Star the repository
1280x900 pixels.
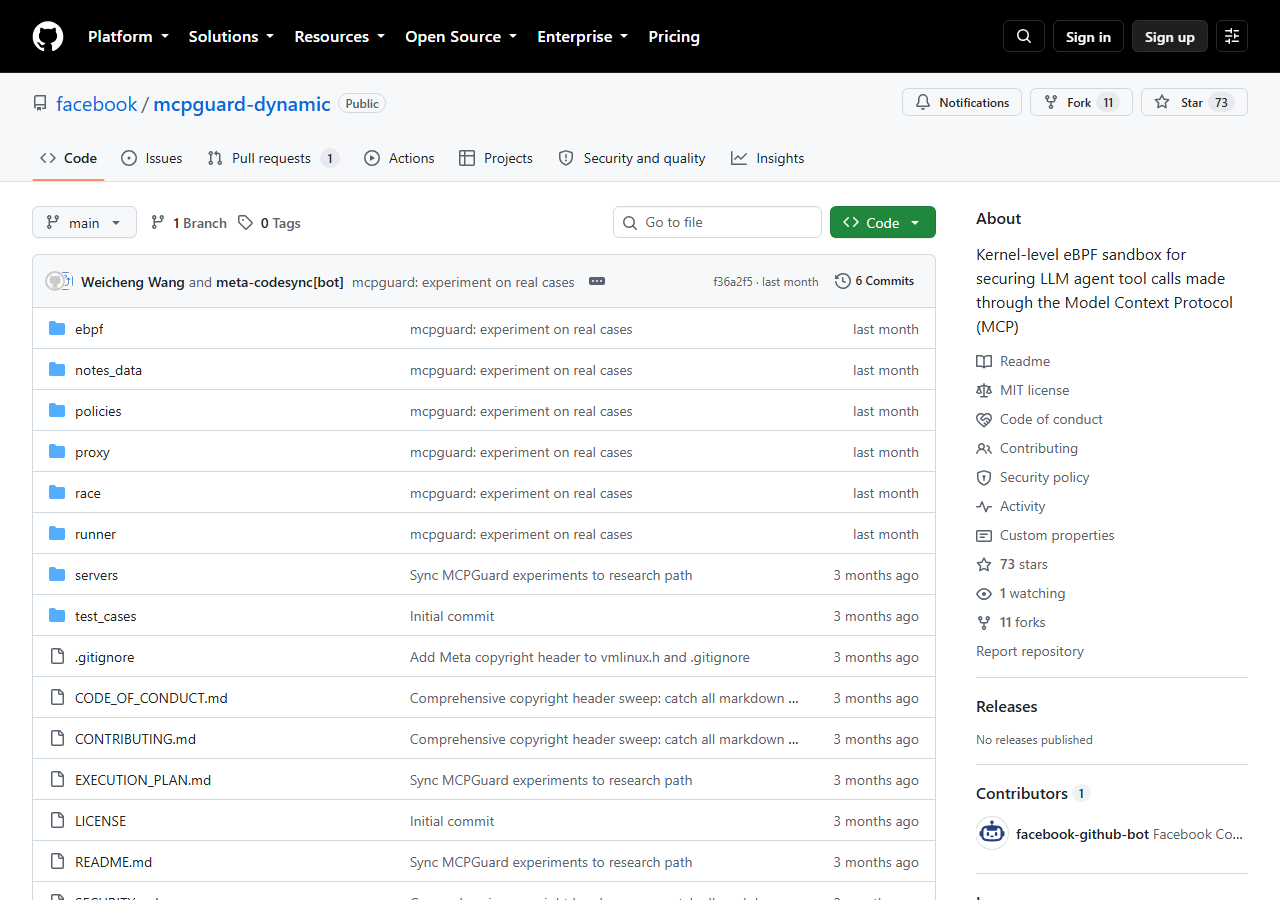[1194, 102]
